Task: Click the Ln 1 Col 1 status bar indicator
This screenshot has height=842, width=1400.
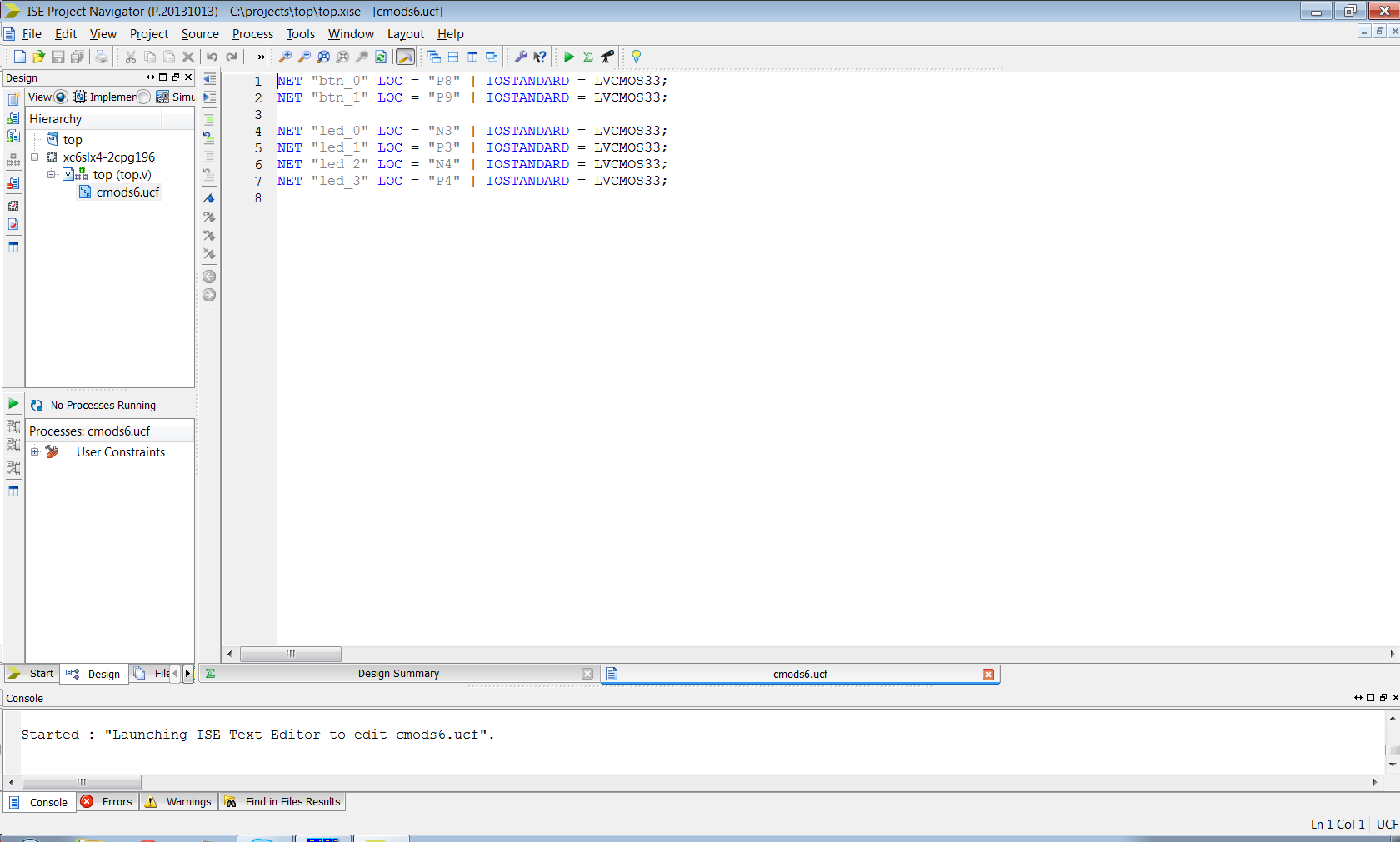Action: pos(1337,825)
